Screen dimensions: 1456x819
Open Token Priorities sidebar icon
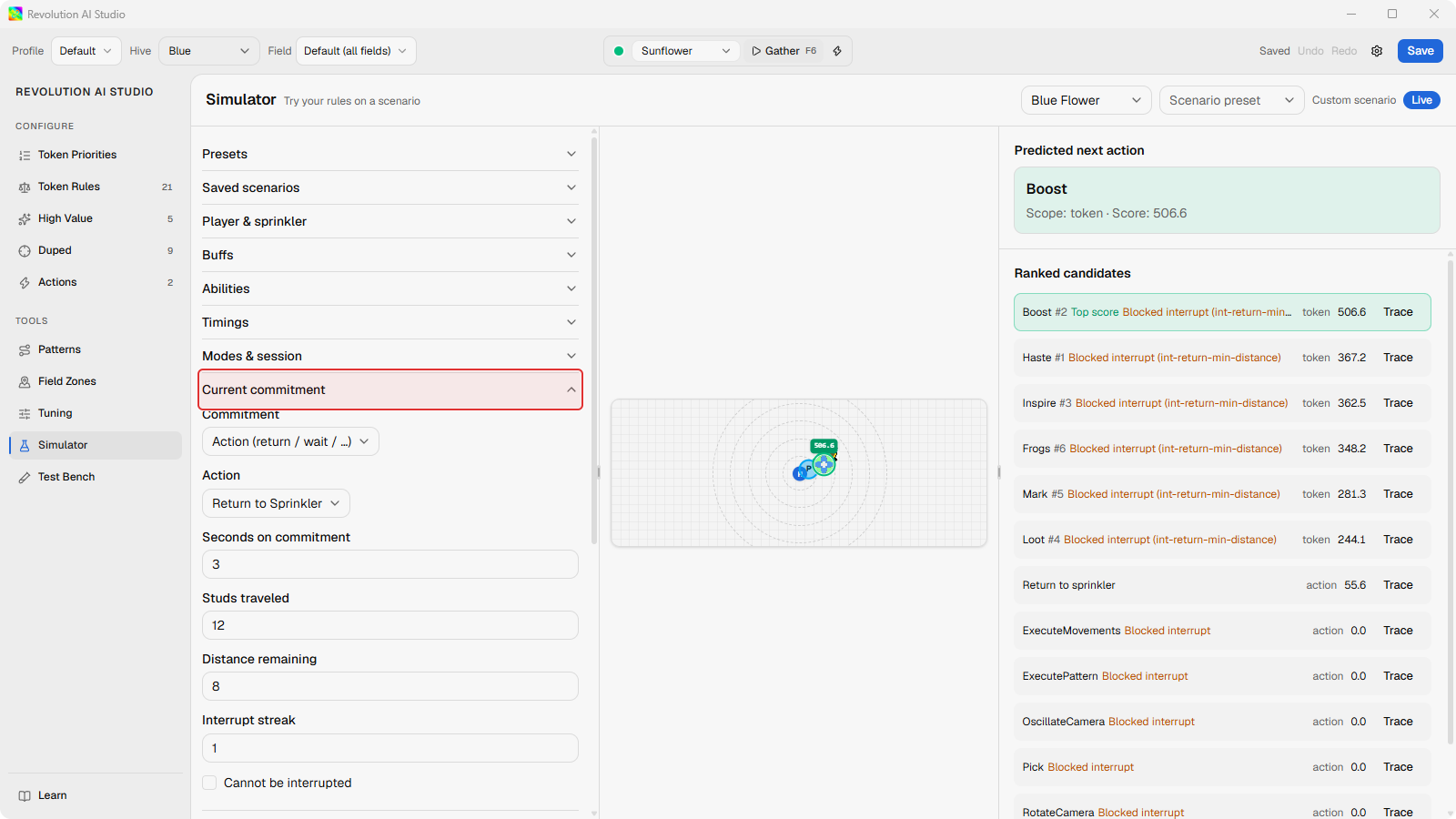click(x=25, y=156)
